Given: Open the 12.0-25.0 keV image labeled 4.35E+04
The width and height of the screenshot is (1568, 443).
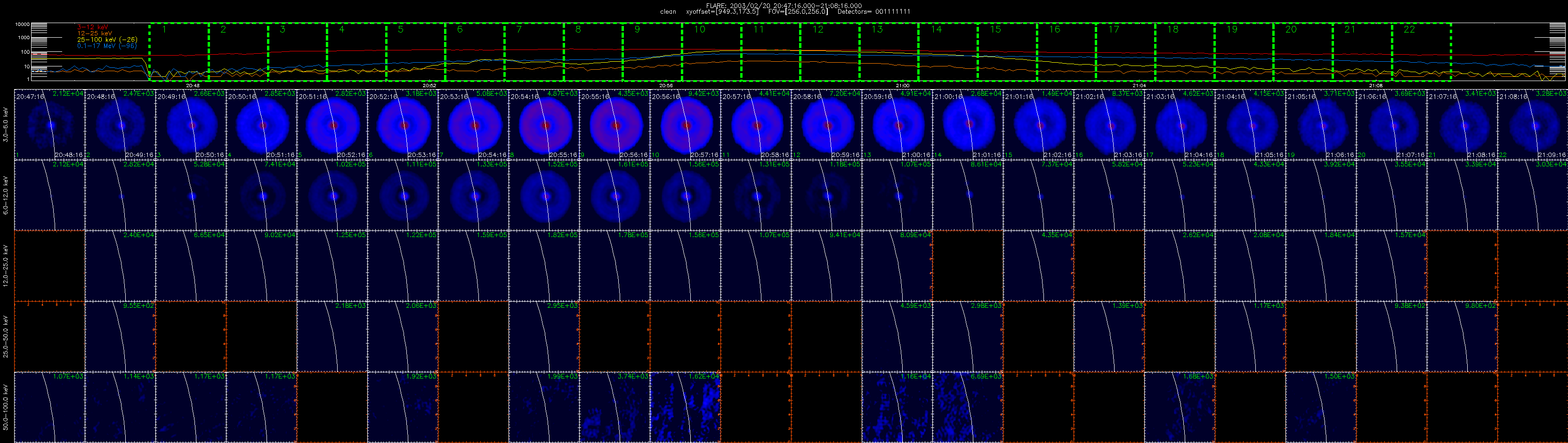Looking at the screenshot, I should tap(1038, 266).
